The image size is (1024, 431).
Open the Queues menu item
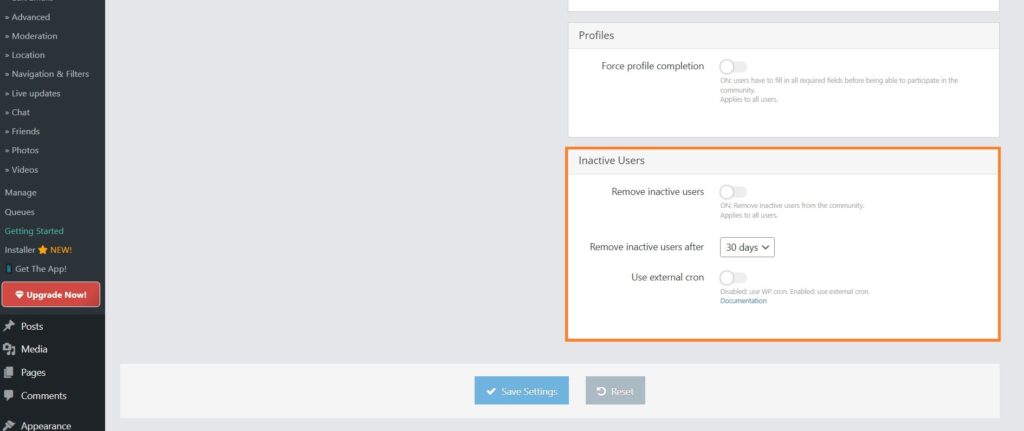point(19,212)
